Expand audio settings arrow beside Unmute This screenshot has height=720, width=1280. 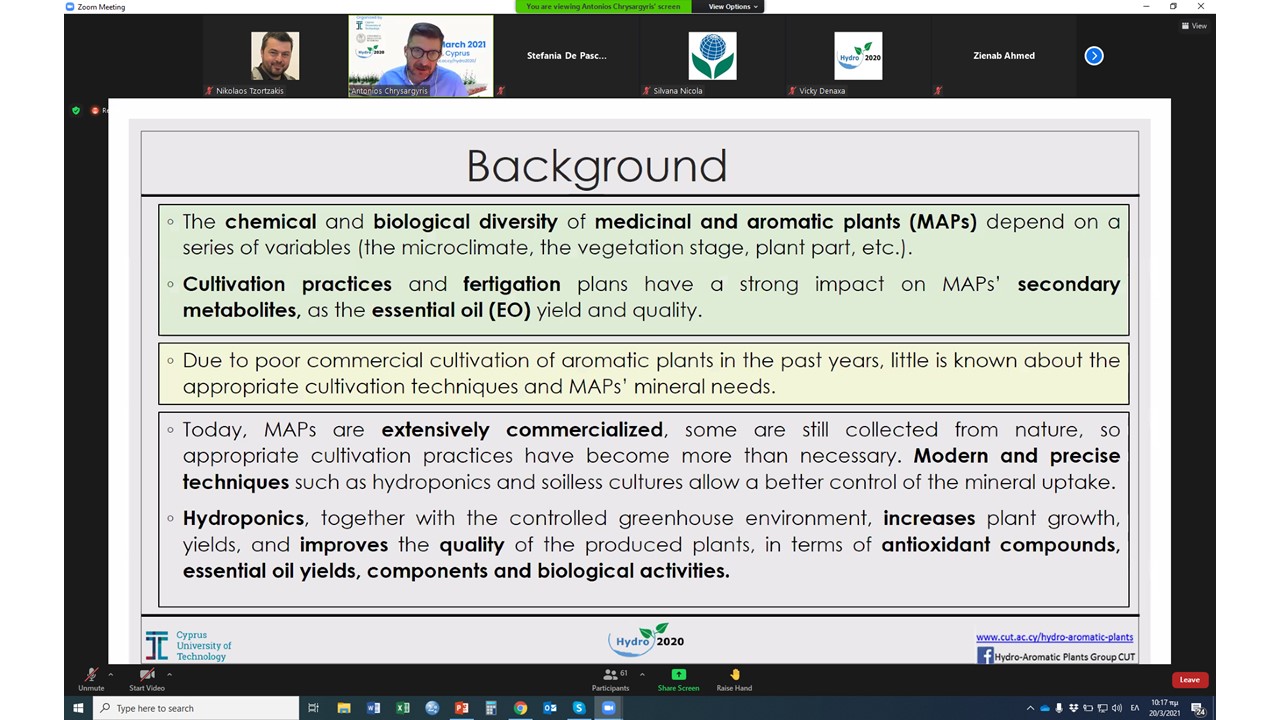click(111, 674)
